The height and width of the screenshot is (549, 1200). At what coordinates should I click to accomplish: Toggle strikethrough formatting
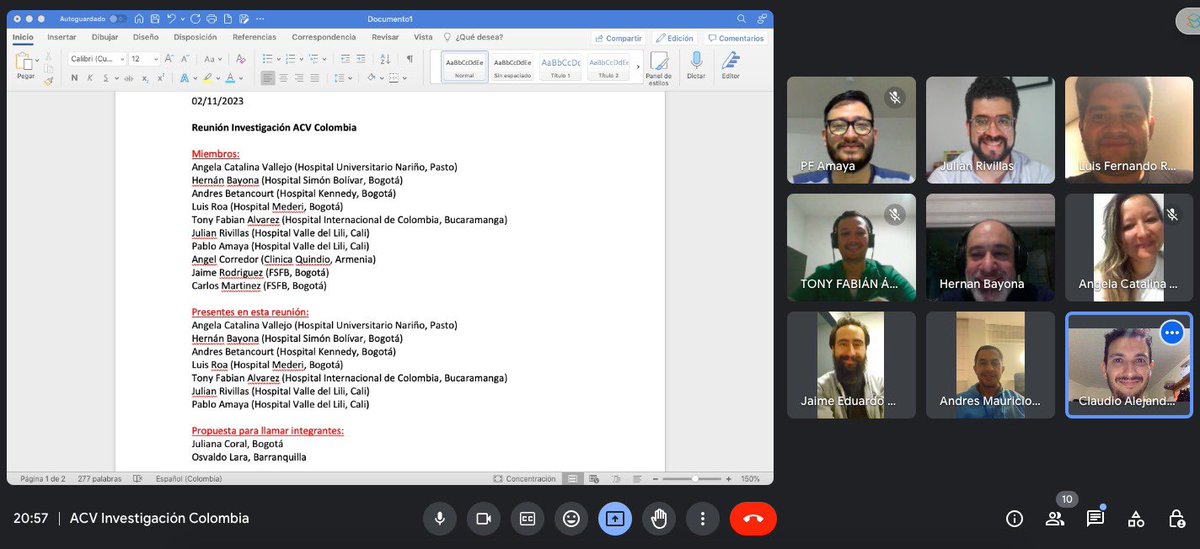127,78
